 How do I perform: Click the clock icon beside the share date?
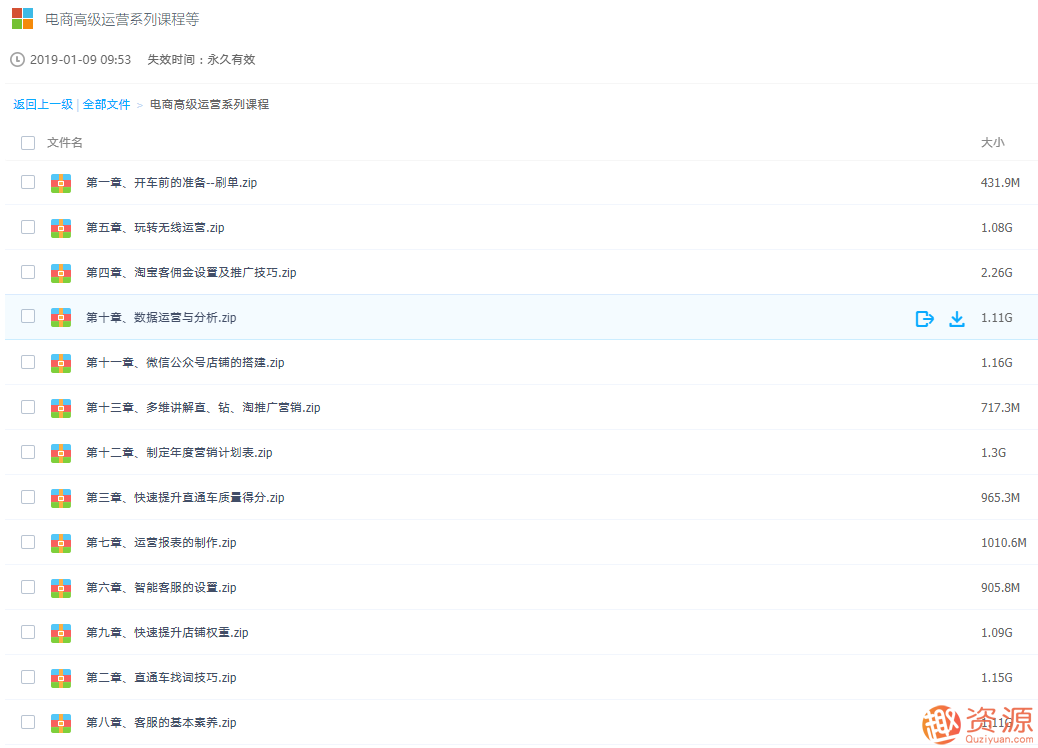click(x=17, y=60)
